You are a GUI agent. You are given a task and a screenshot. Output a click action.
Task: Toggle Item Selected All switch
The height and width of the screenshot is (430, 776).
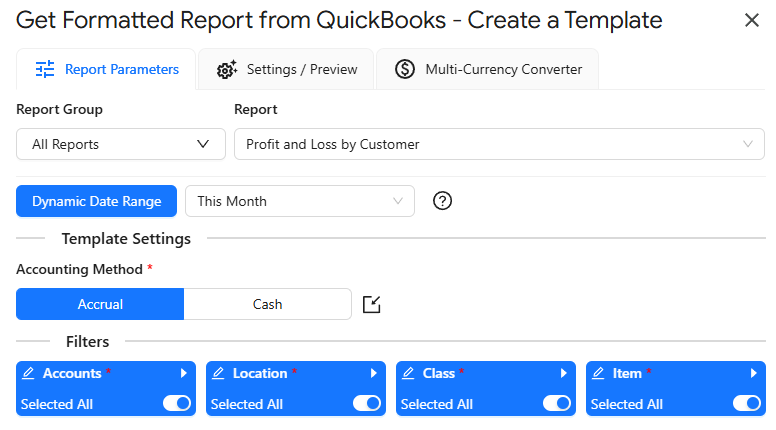click(x=747, y=403)
